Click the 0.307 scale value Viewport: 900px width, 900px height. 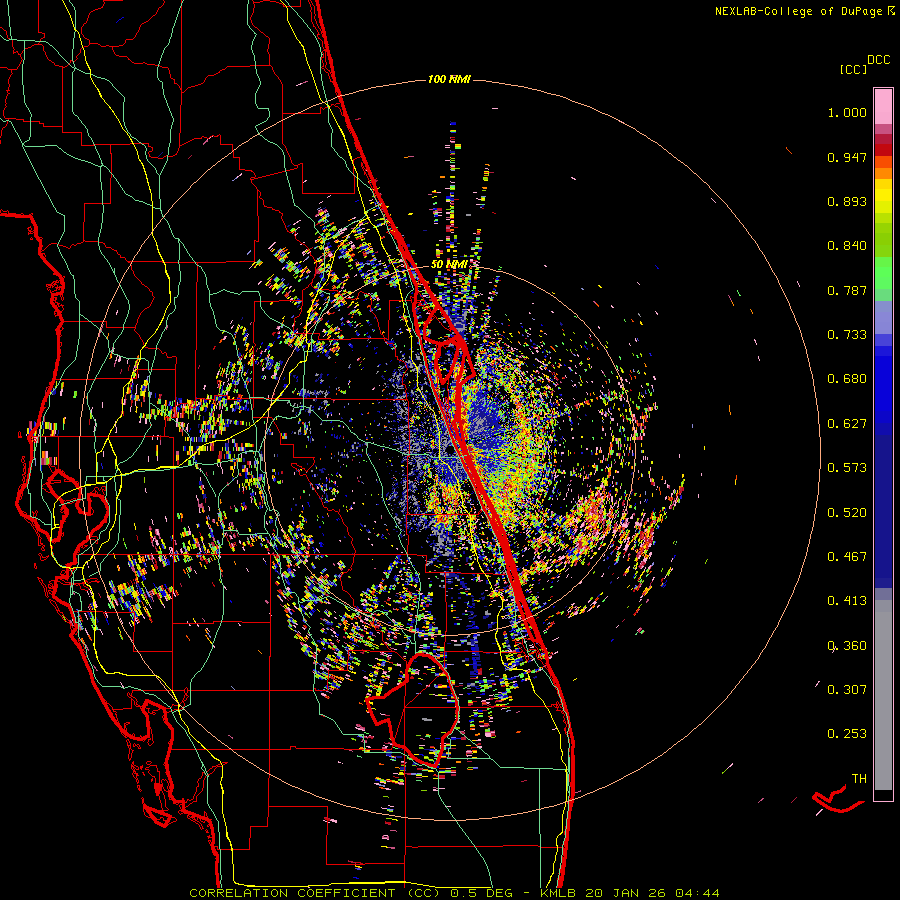coord(847,690)
